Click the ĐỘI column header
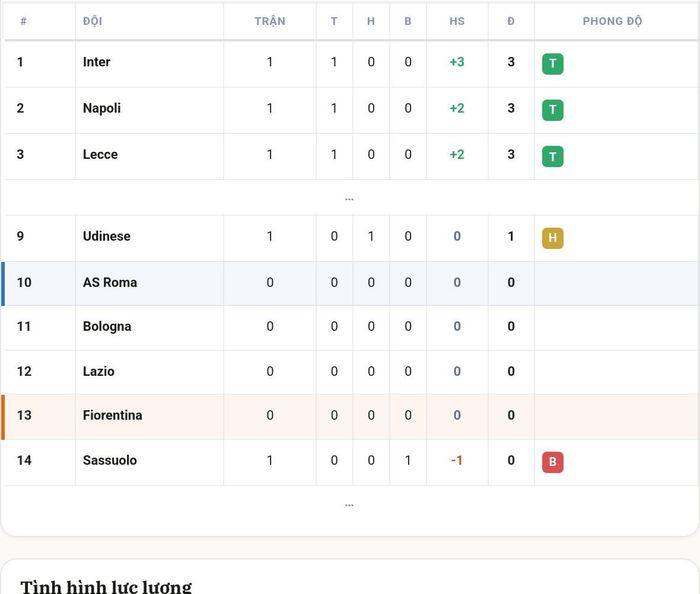Viewport: 700px width, 594px height. tap(92, 21)
